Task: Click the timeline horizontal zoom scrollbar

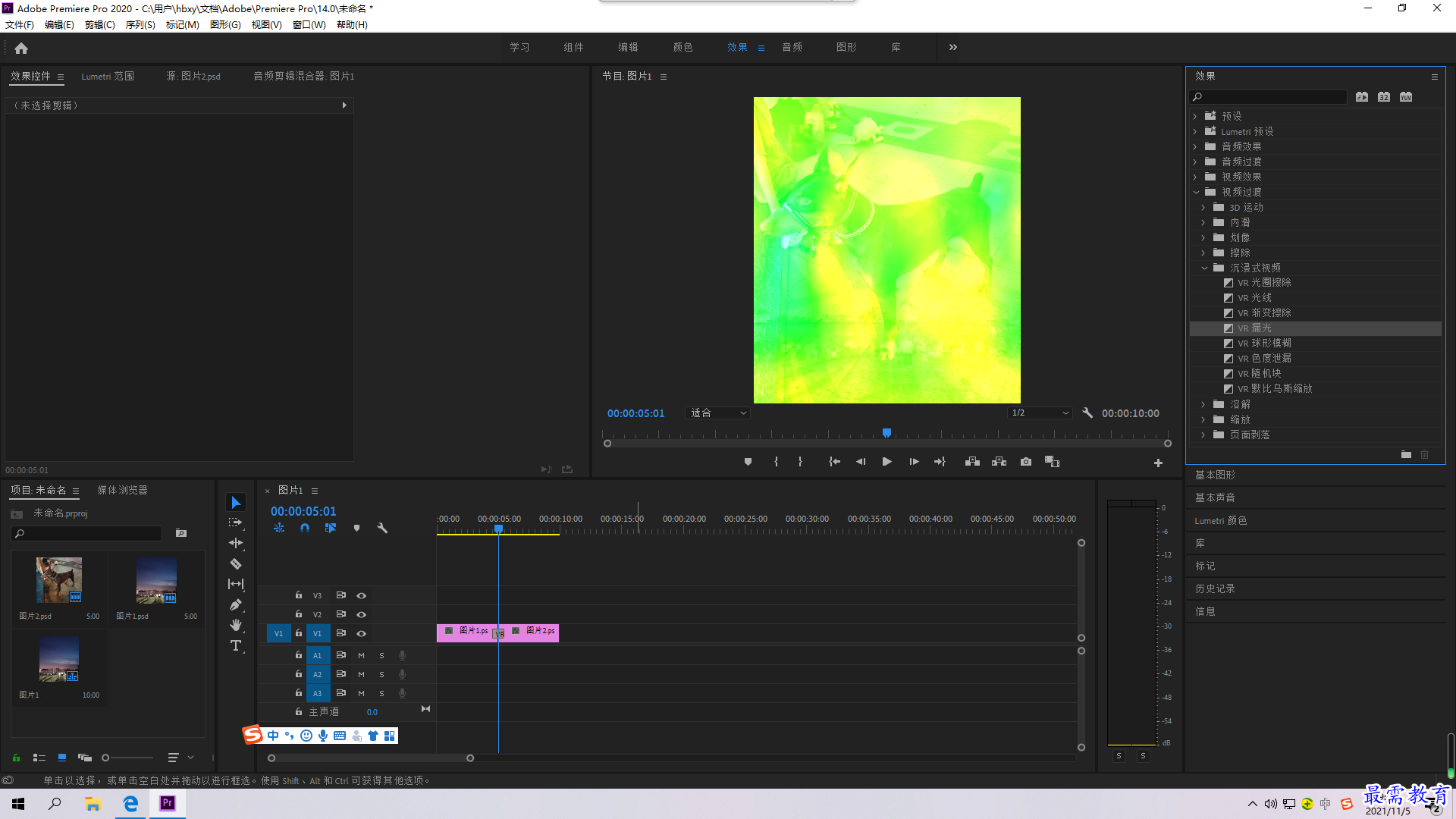Action: click(370, 758)
